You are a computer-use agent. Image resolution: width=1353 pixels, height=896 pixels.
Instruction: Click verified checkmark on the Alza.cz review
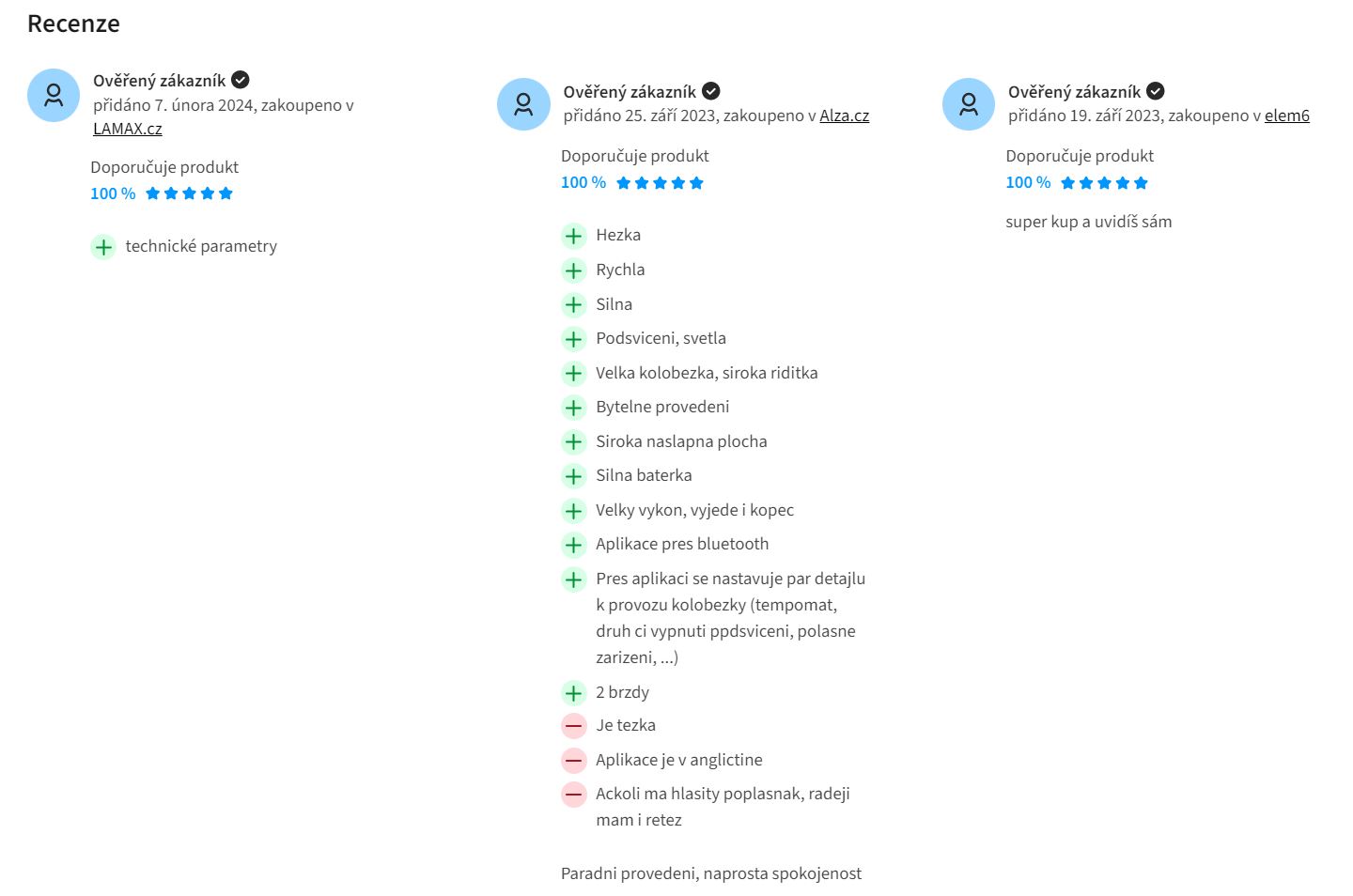point(711,91)
